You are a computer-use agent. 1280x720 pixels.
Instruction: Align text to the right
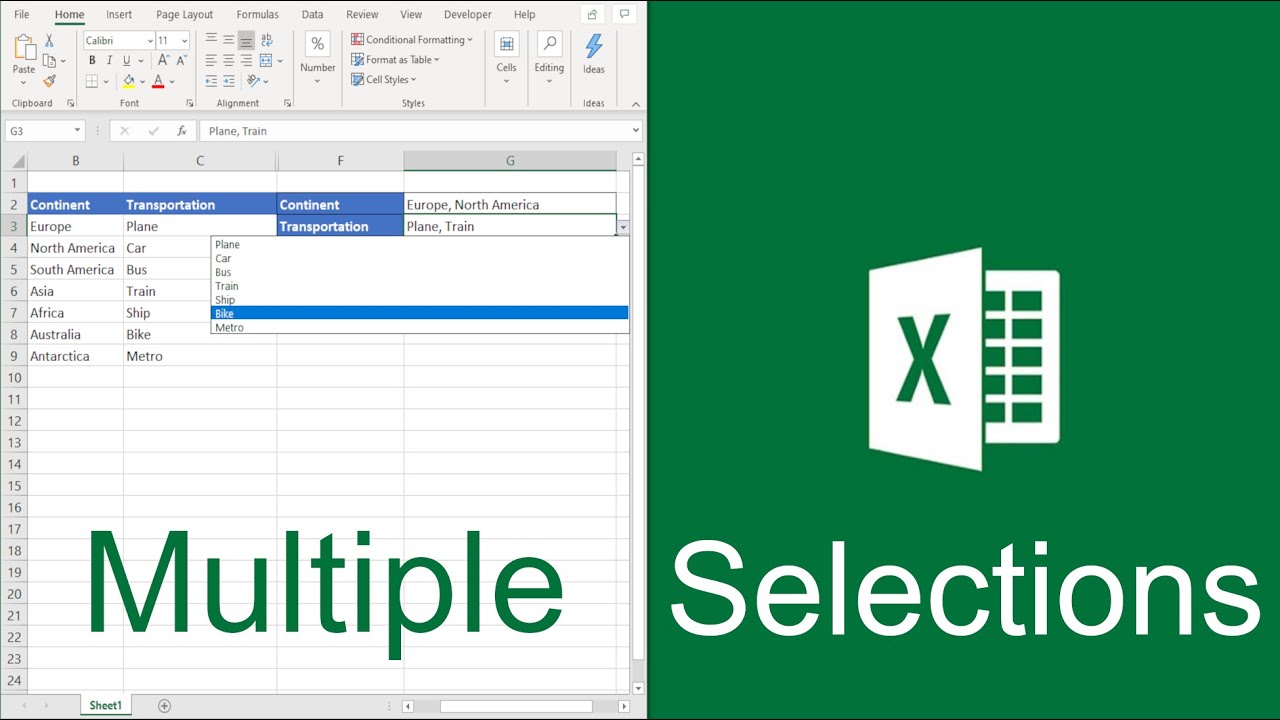pos(246,60)
